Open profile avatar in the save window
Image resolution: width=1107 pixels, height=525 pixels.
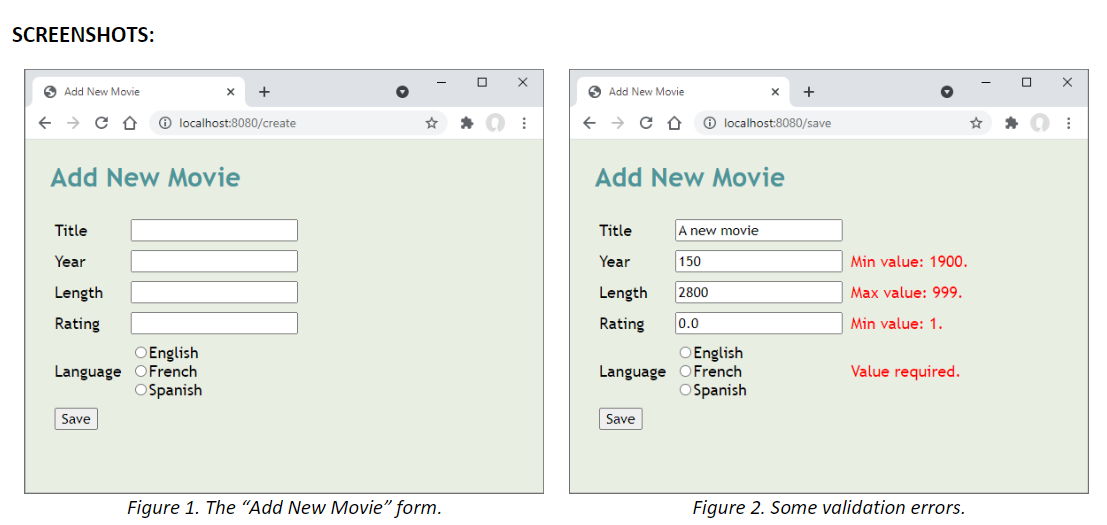pos(1040,123)
